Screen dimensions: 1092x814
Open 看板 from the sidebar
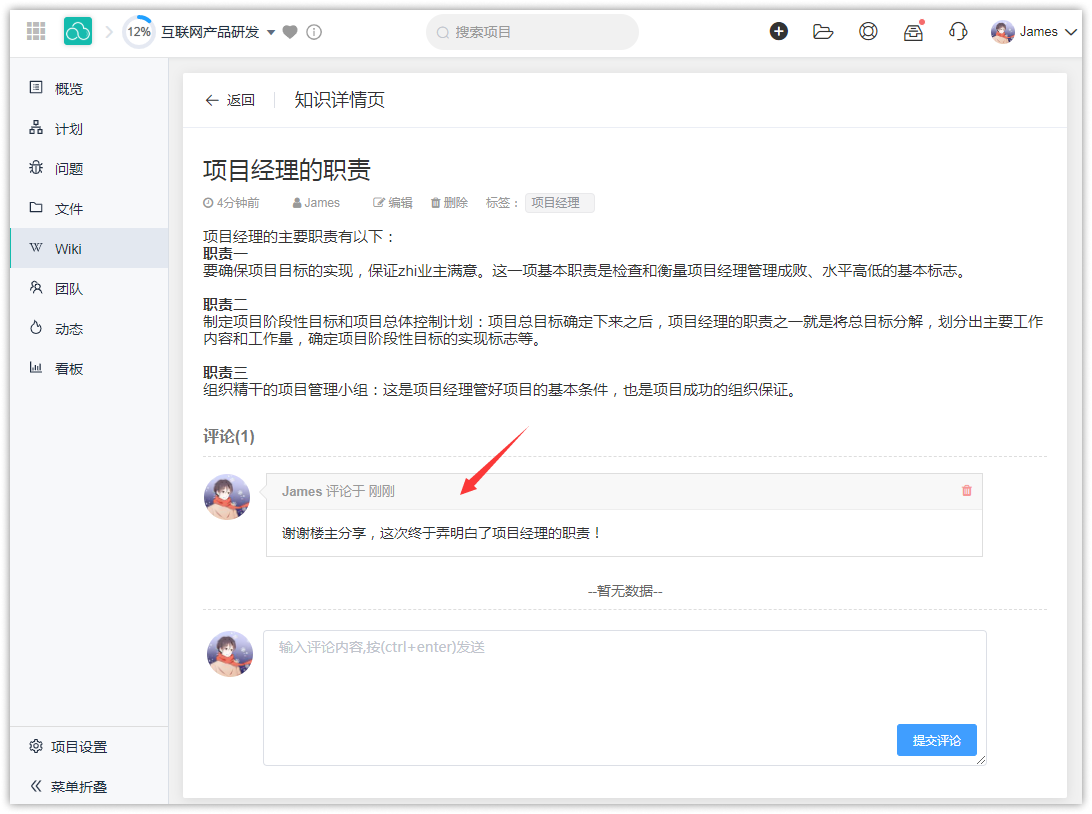69,368
